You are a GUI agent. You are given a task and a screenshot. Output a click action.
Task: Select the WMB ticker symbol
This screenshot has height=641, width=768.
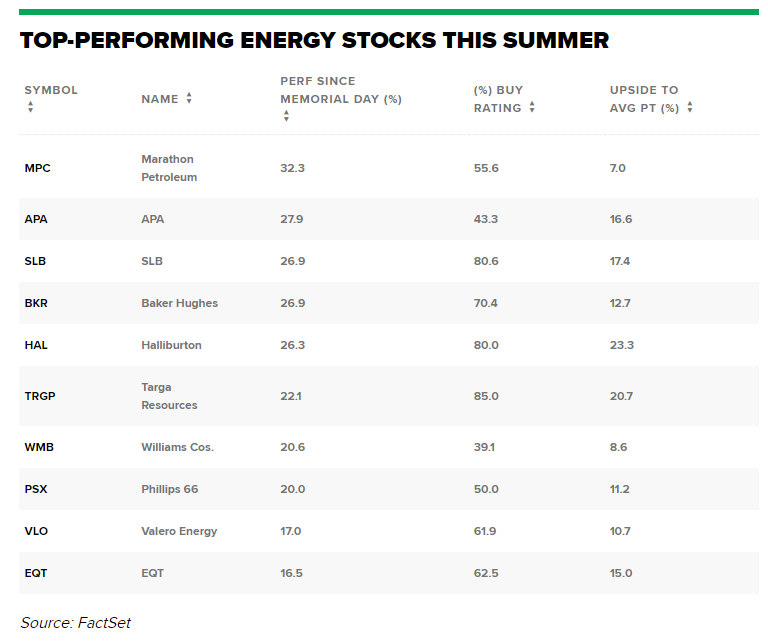point(38,447)
